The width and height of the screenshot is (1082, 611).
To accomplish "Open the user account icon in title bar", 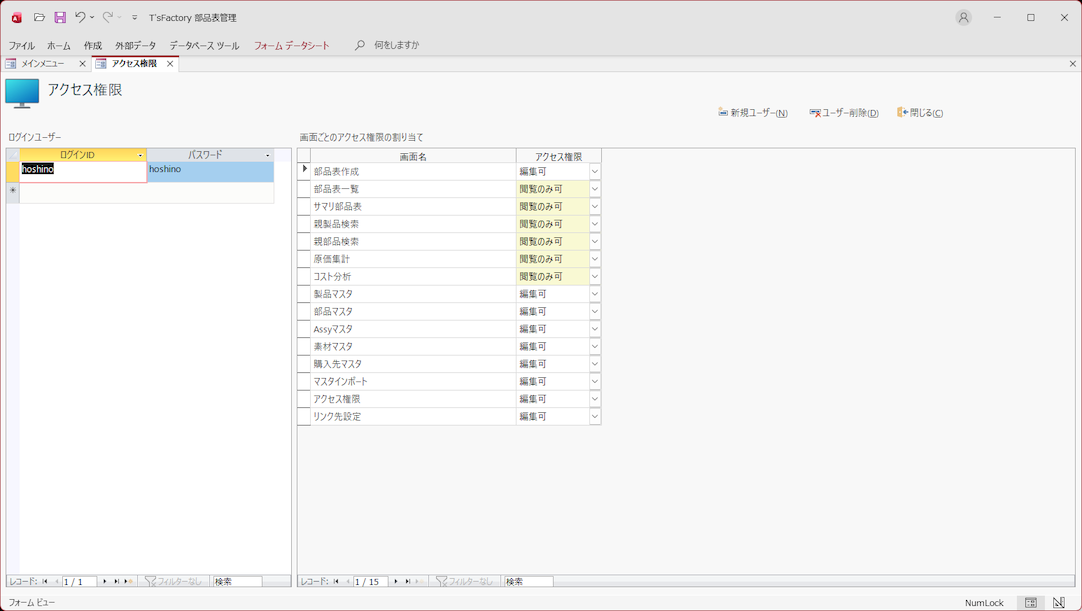I will 963,18.
